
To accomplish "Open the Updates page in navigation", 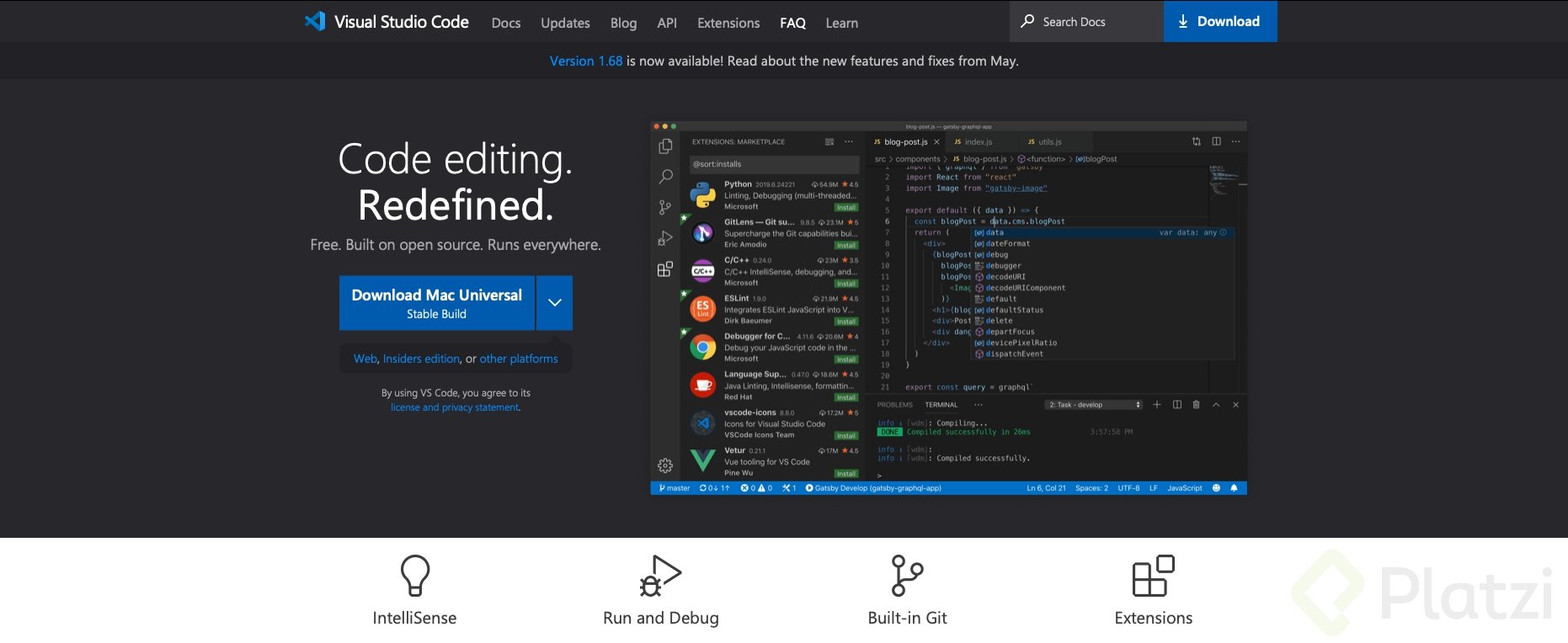I will 565,23.
